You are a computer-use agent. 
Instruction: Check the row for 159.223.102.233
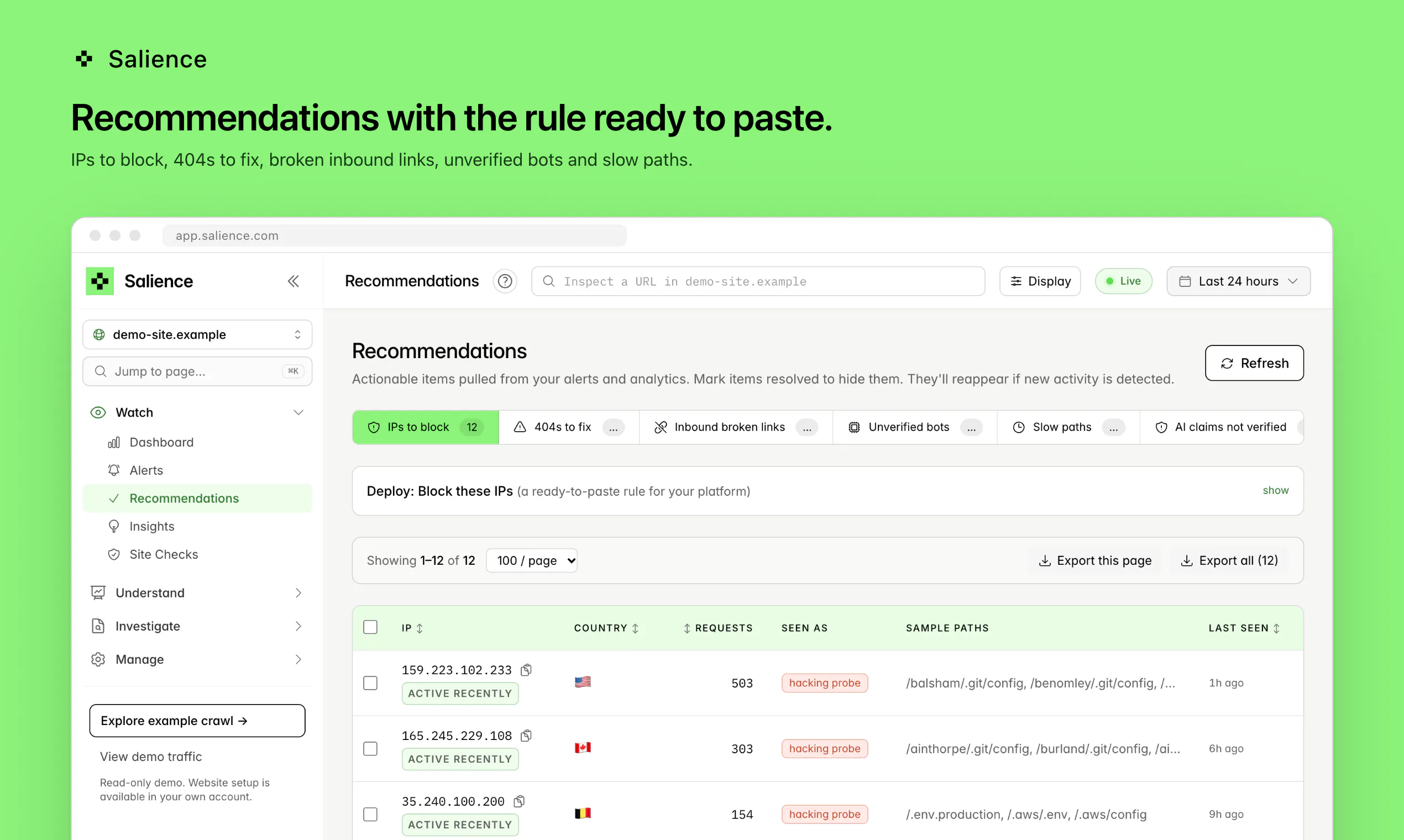[x=370, y=683]
